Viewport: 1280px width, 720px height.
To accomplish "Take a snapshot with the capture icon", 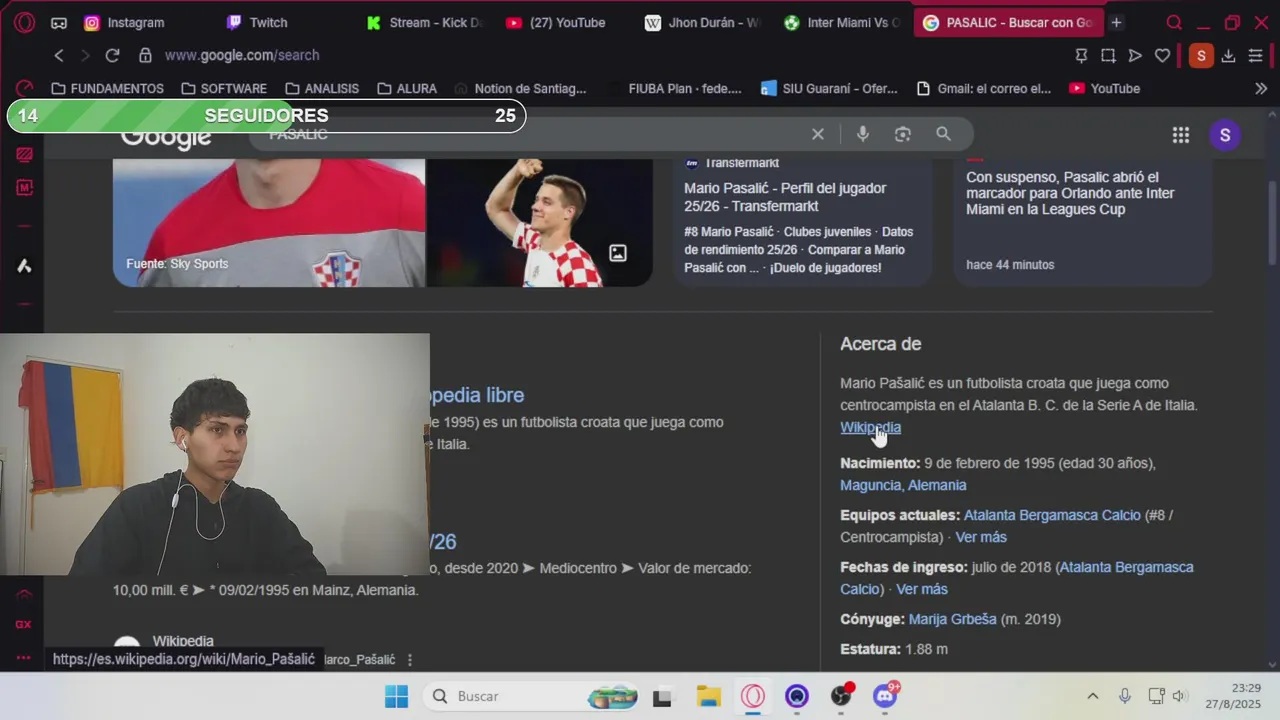I will 1108,56.
